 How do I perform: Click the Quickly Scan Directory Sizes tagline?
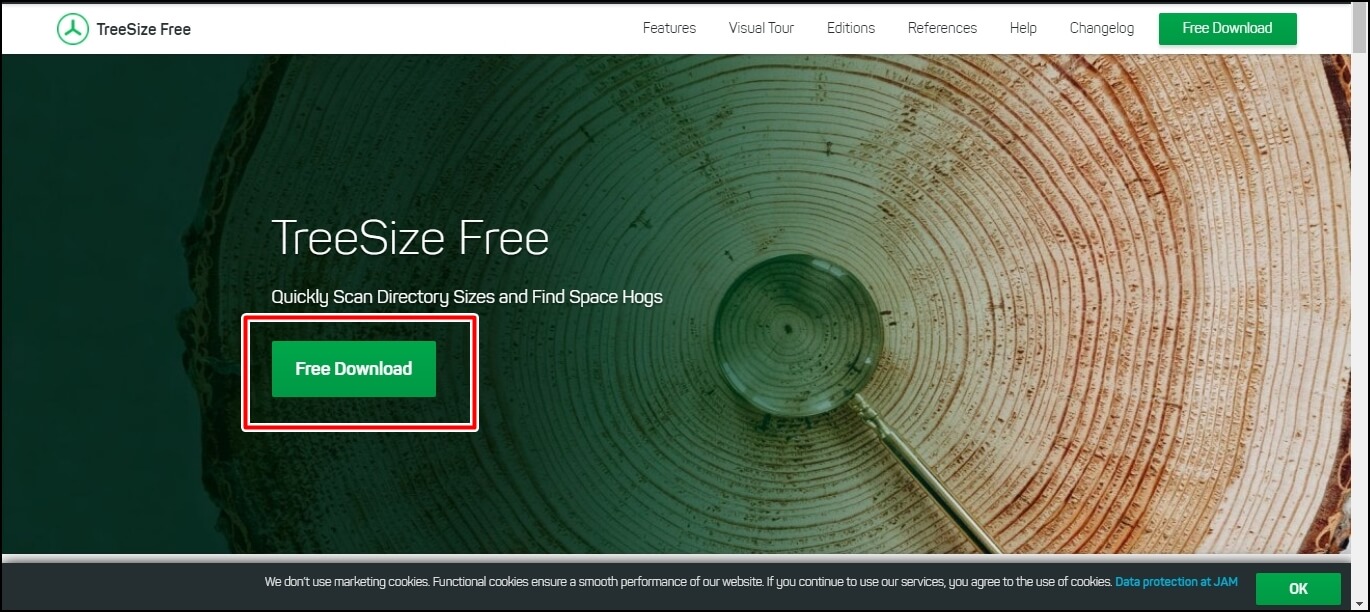(467, 297)
